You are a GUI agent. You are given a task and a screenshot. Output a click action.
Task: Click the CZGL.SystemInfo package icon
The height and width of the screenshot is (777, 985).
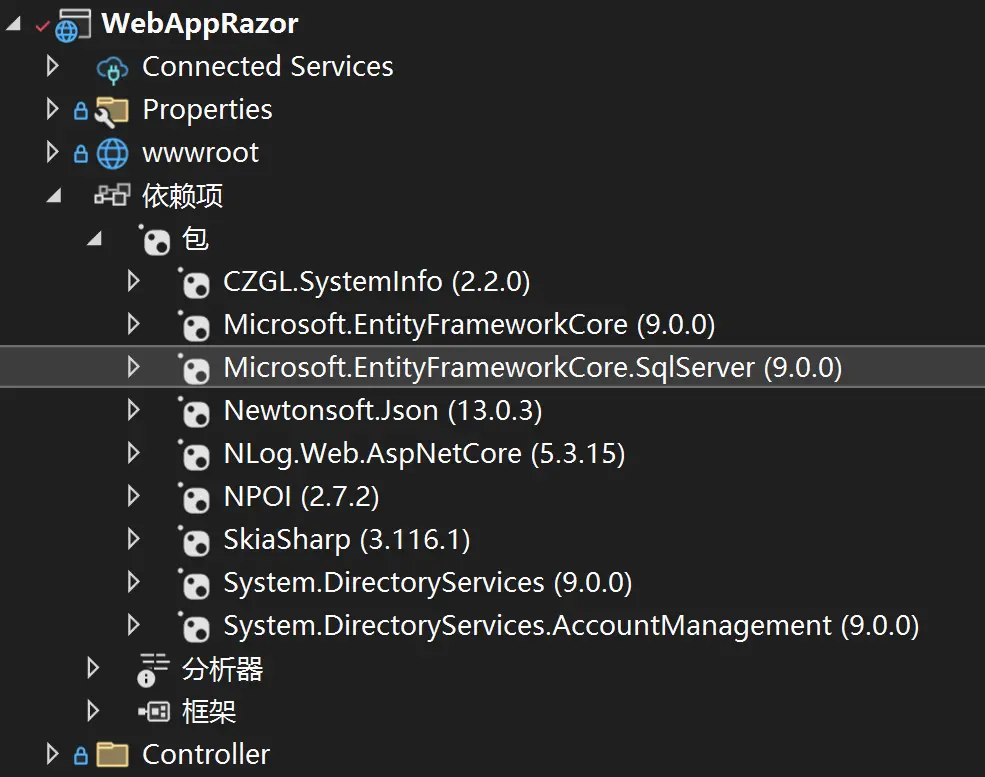click(x=193, y=283)
